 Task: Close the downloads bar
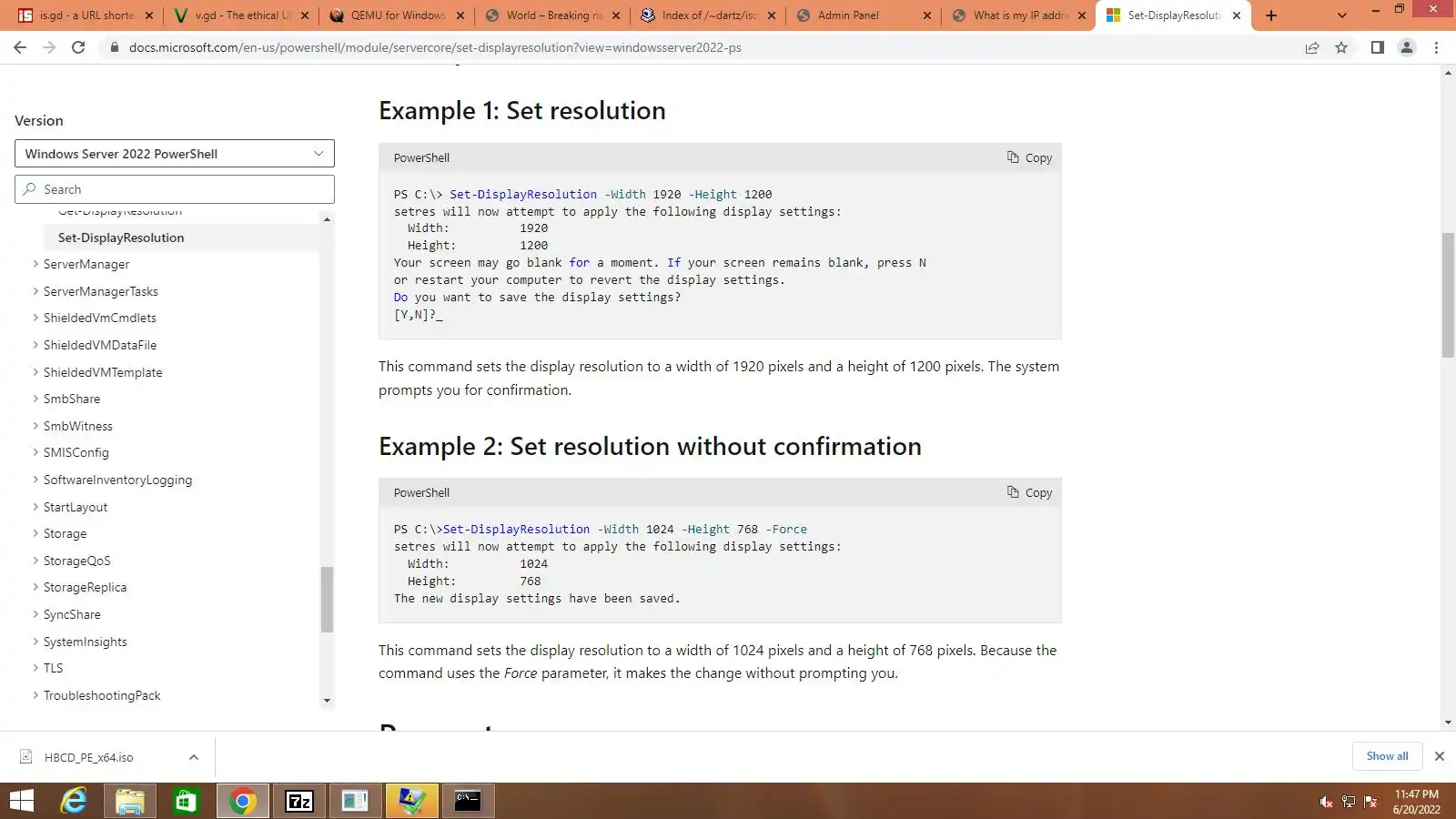(1440, 756)
